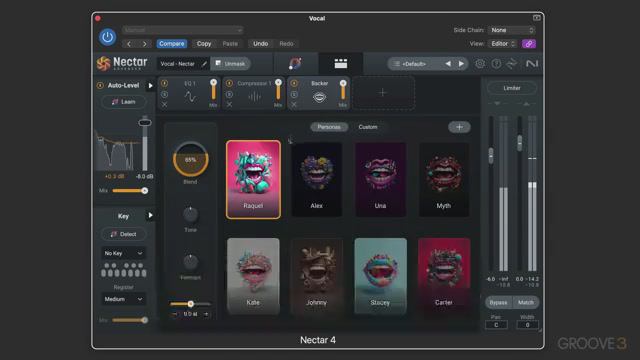Click the Copy button

tap(204, 44)
